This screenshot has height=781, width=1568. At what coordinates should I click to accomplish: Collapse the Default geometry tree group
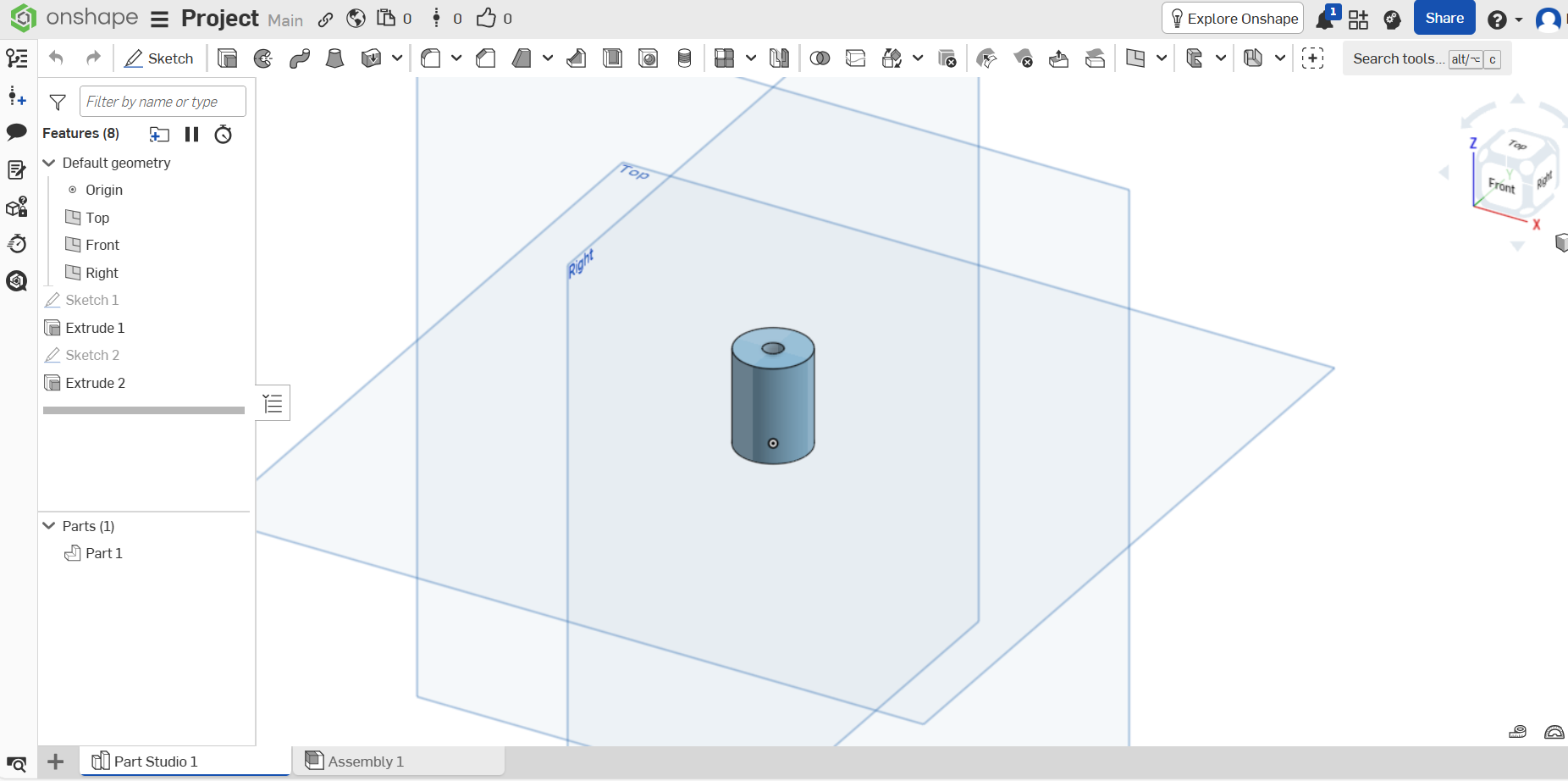click(49, 163)
